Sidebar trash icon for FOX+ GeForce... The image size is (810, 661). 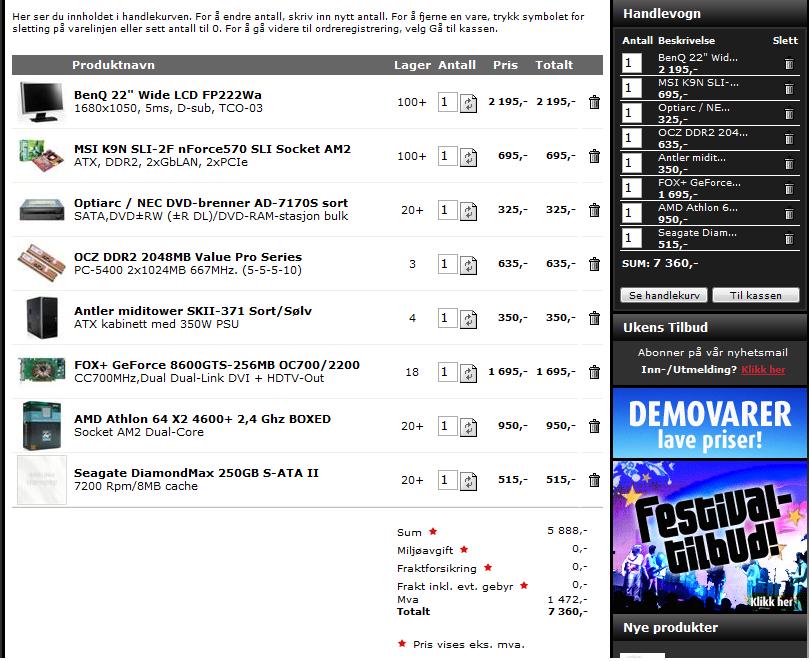click(x=789, y=189)
